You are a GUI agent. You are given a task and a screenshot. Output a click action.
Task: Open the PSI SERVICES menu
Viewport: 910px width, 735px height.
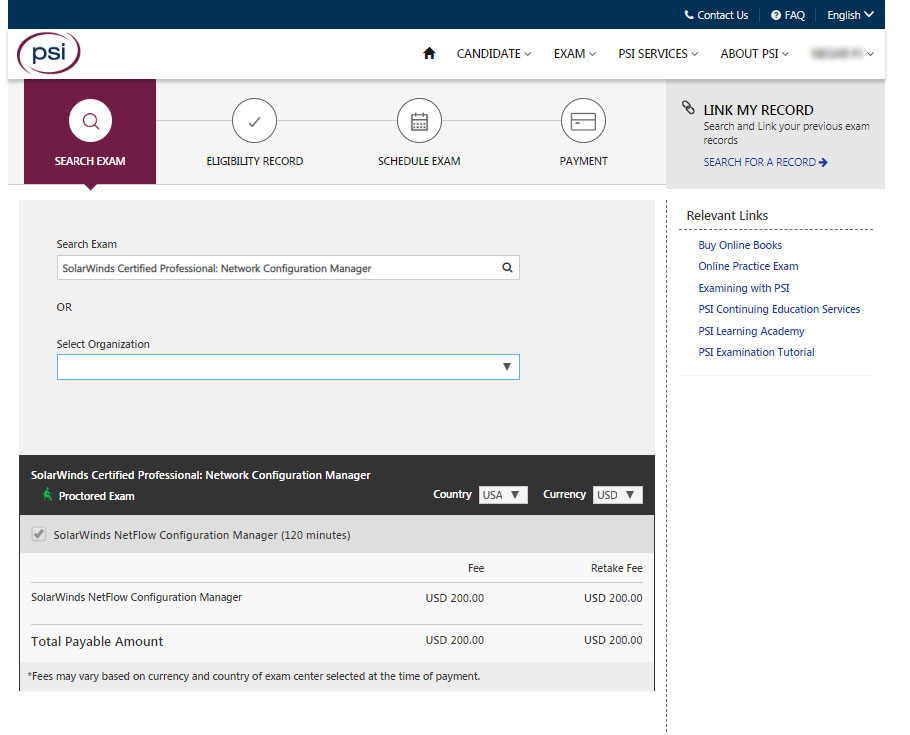pyautogui.click(x=658, y=53)
